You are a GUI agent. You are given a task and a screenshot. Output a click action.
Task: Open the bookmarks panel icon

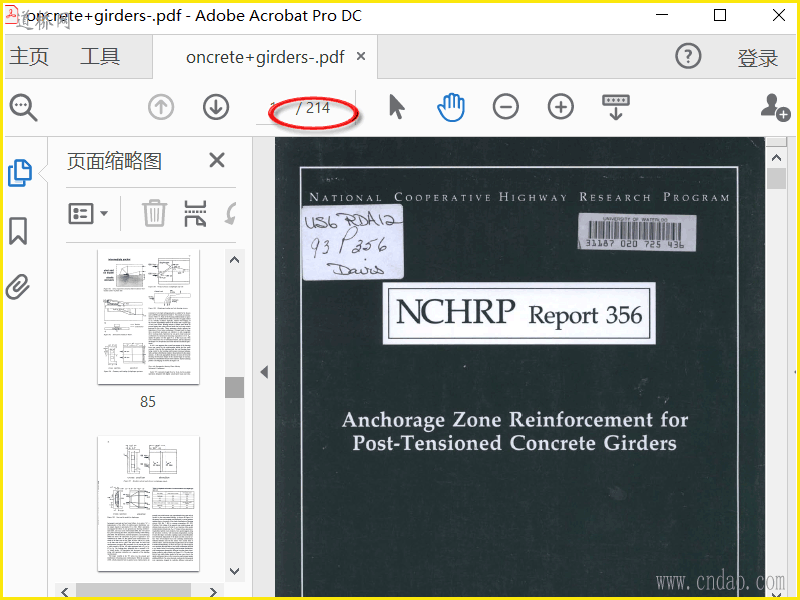tap(18, 231)
